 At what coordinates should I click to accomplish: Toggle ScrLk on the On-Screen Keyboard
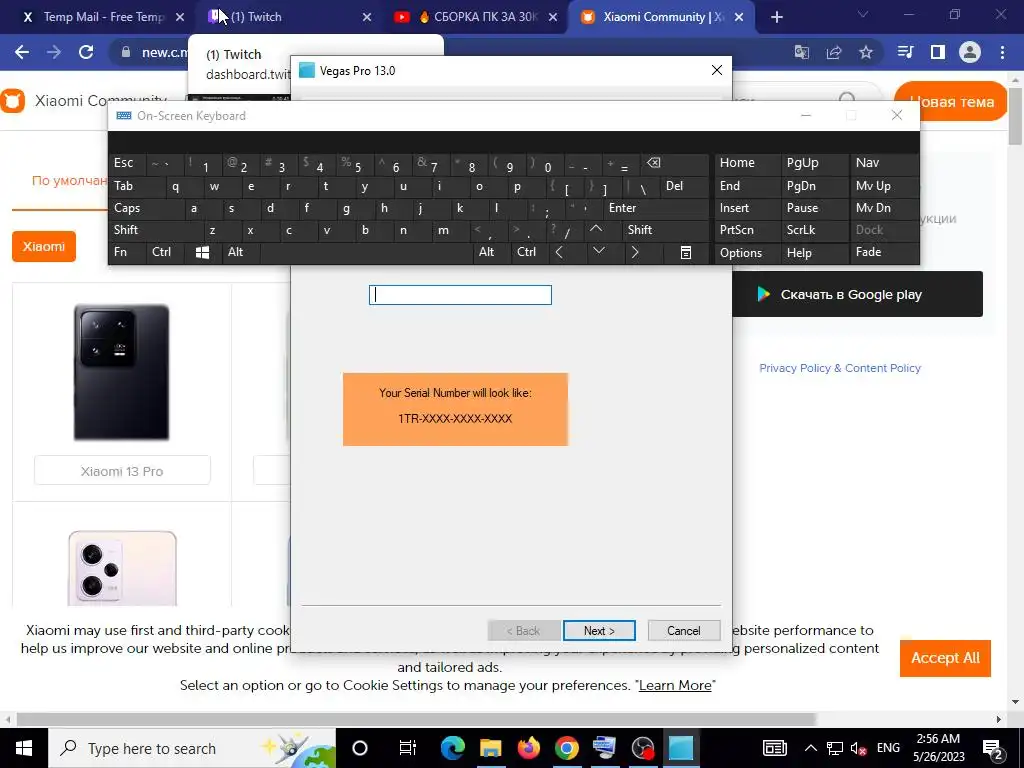[815, 230]
